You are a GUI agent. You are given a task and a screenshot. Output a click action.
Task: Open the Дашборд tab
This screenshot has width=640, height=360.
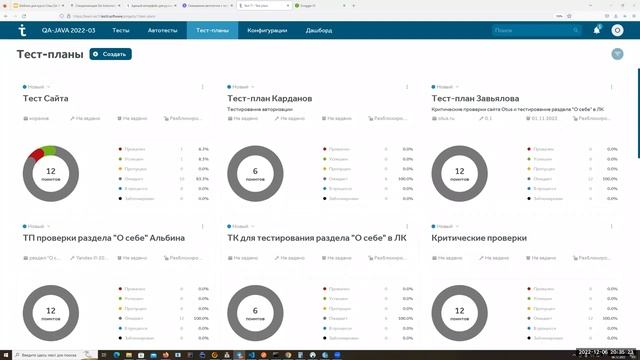[319, 30]
